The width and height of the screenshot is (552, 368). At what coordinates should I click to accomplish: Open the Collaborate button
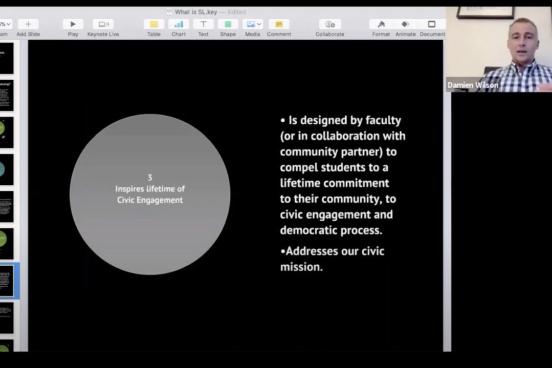pos(330,24)
